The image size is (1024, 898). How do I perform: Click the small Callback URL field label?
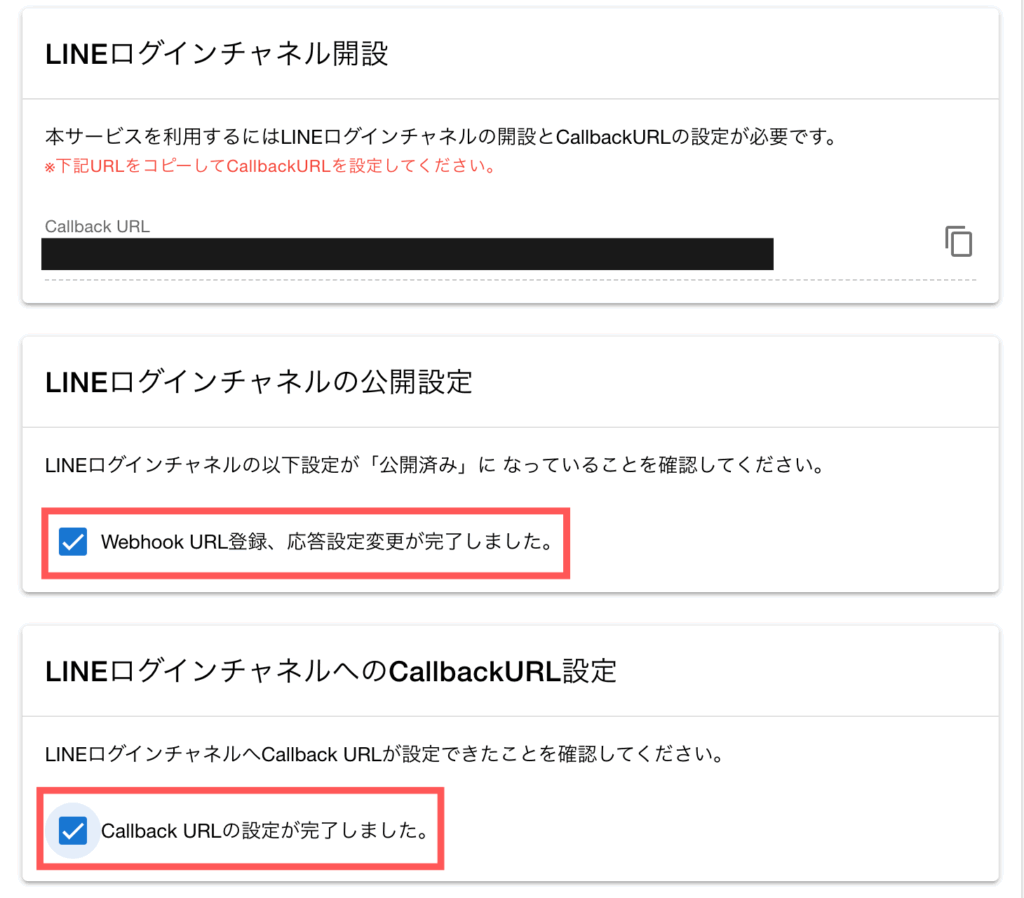click(97, 226)
